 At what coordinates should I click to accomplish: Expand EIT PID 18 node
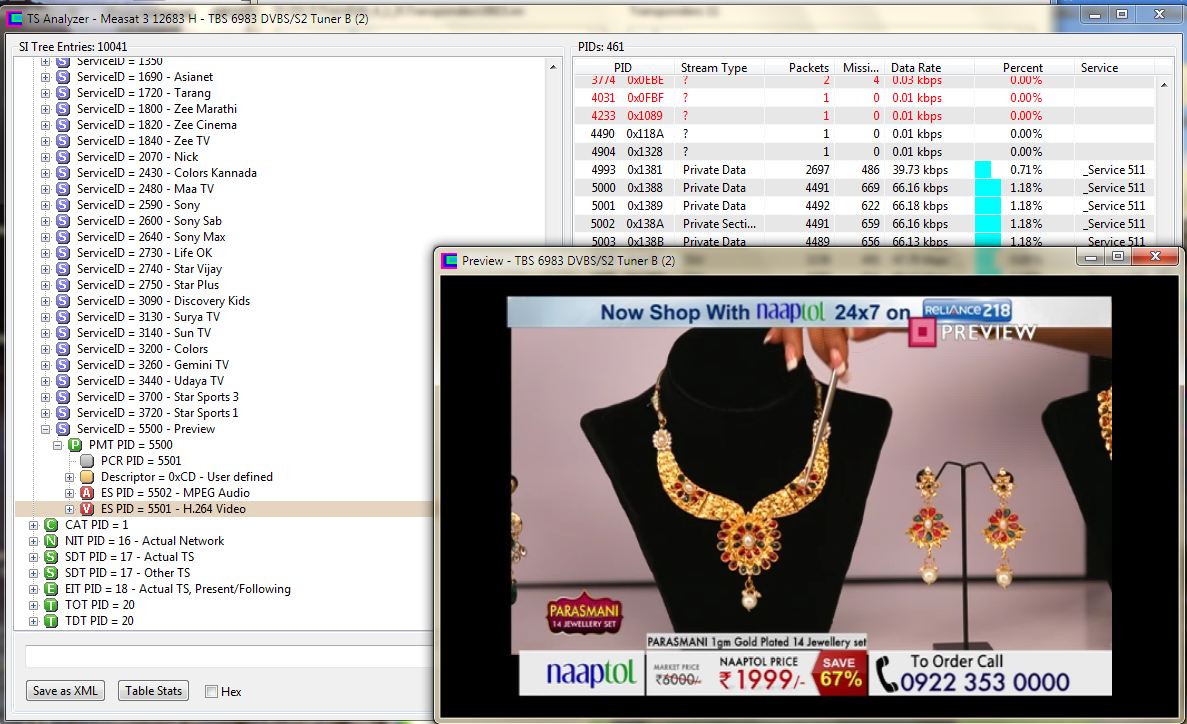tap(33, 589)
